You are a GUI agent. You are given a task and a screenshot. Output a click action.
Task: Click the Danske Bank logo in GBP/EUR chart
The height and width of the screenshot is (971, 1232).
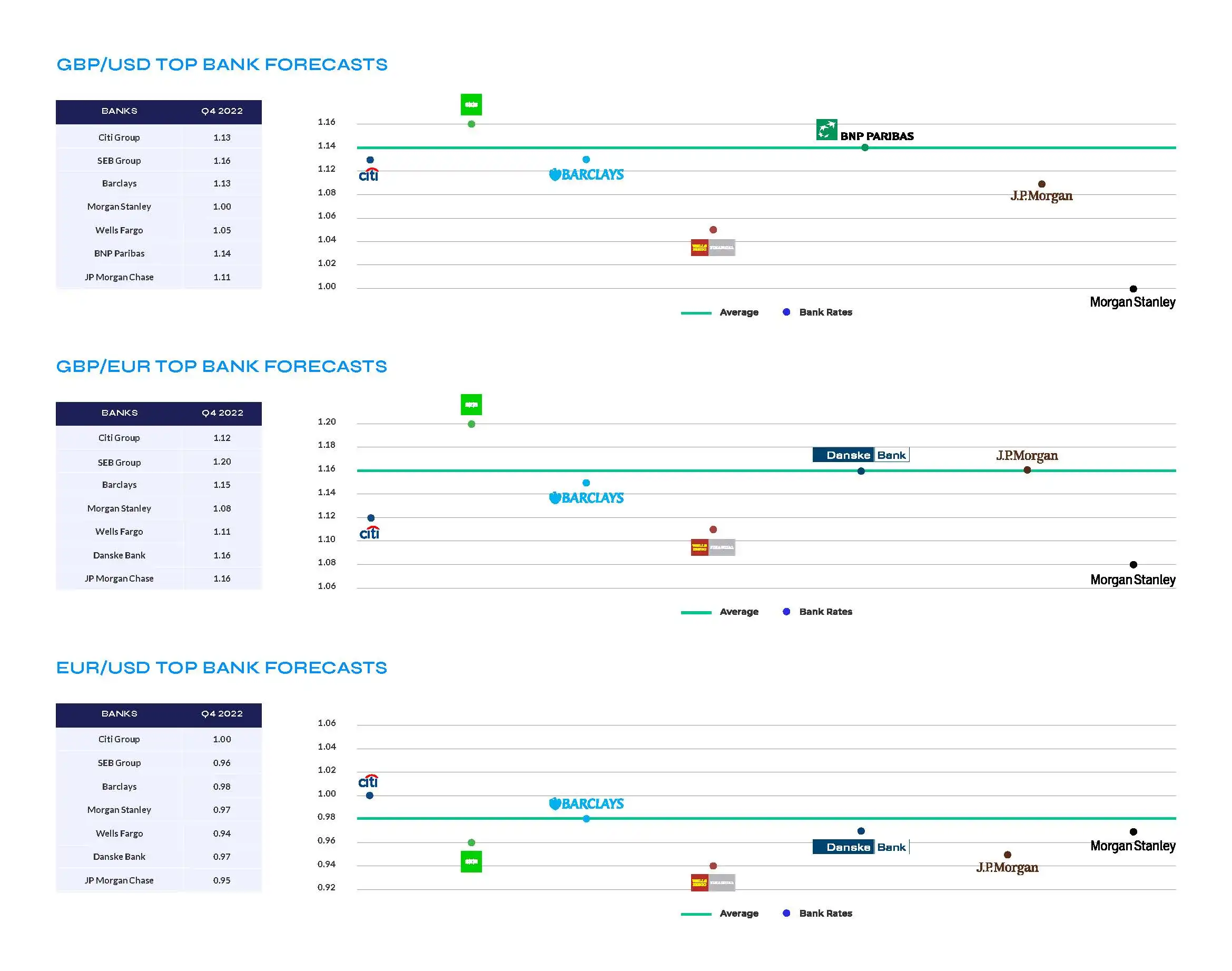tap(861, 455)
